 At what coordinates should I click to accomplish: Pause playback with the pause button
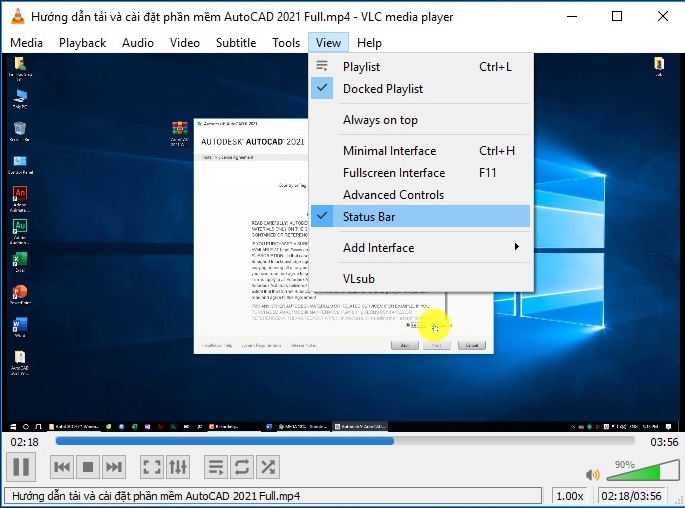coord(21,467)
